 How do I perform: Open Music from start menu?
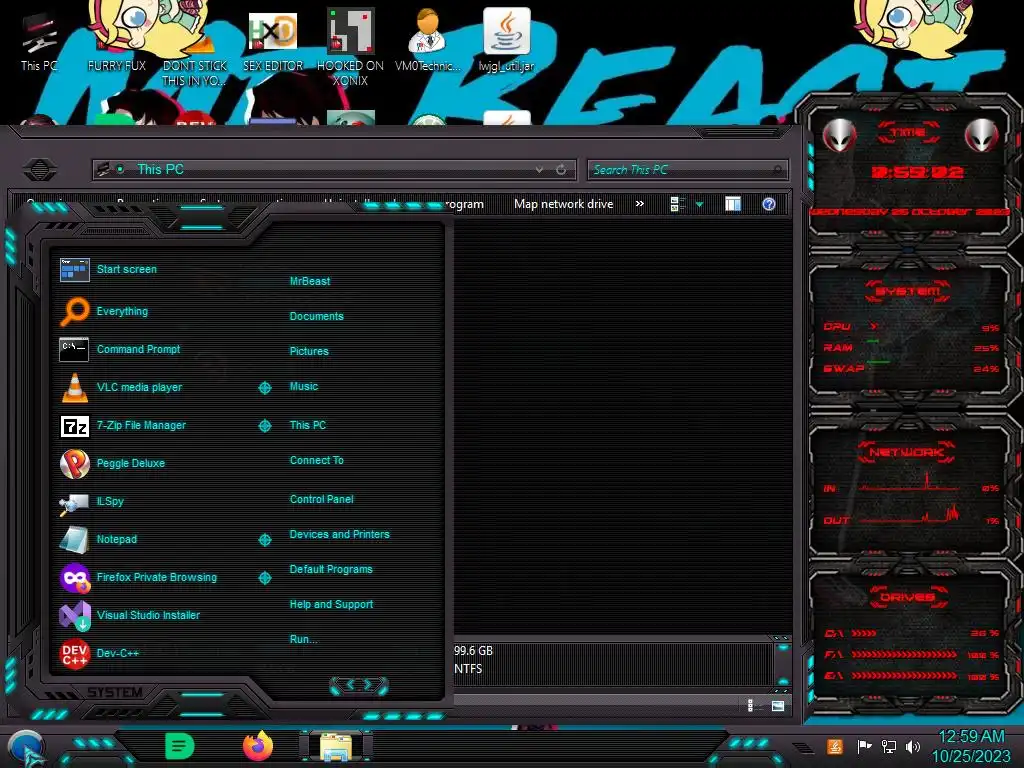tap(304, 387)
